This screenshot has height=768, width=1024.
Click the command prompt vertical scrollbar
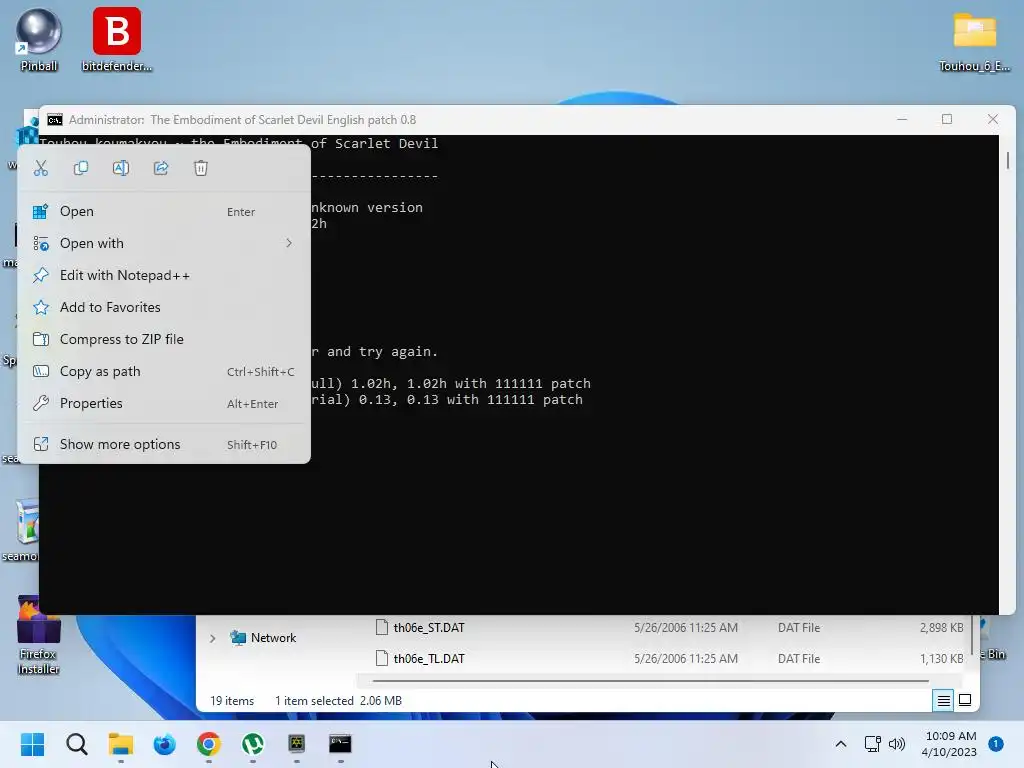[1008, 161]
